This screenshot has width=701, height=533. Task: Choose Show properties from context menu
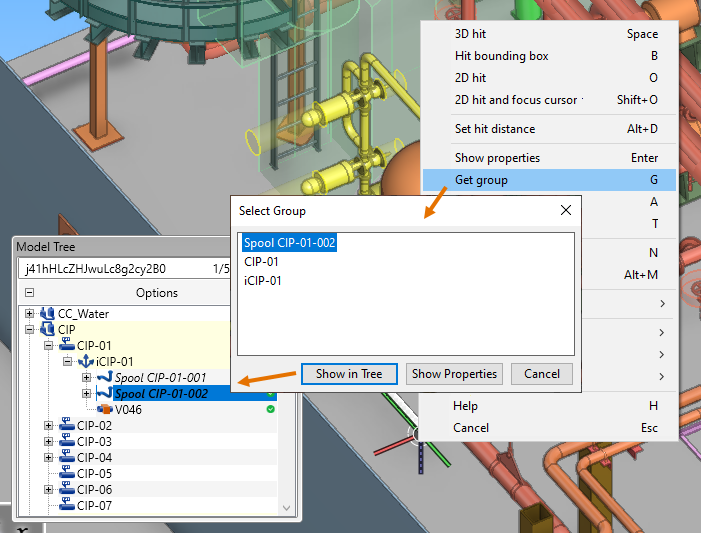tap(497, 158)
